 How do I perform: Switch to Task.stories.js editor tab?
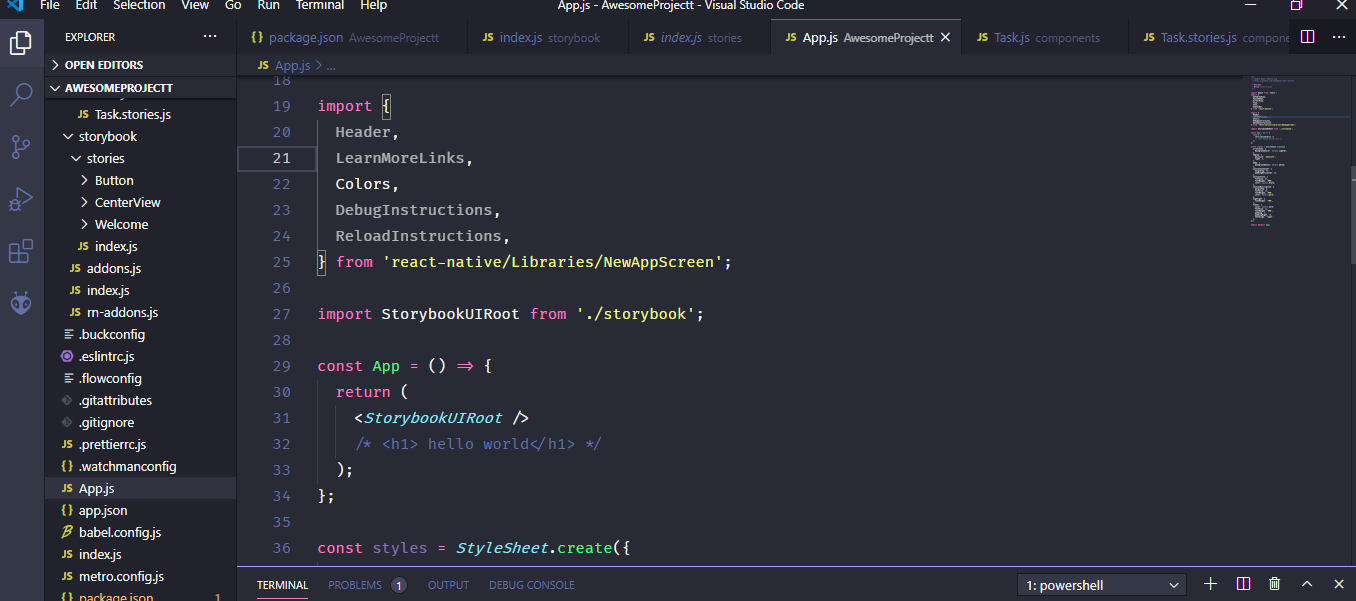point(1211,37)
